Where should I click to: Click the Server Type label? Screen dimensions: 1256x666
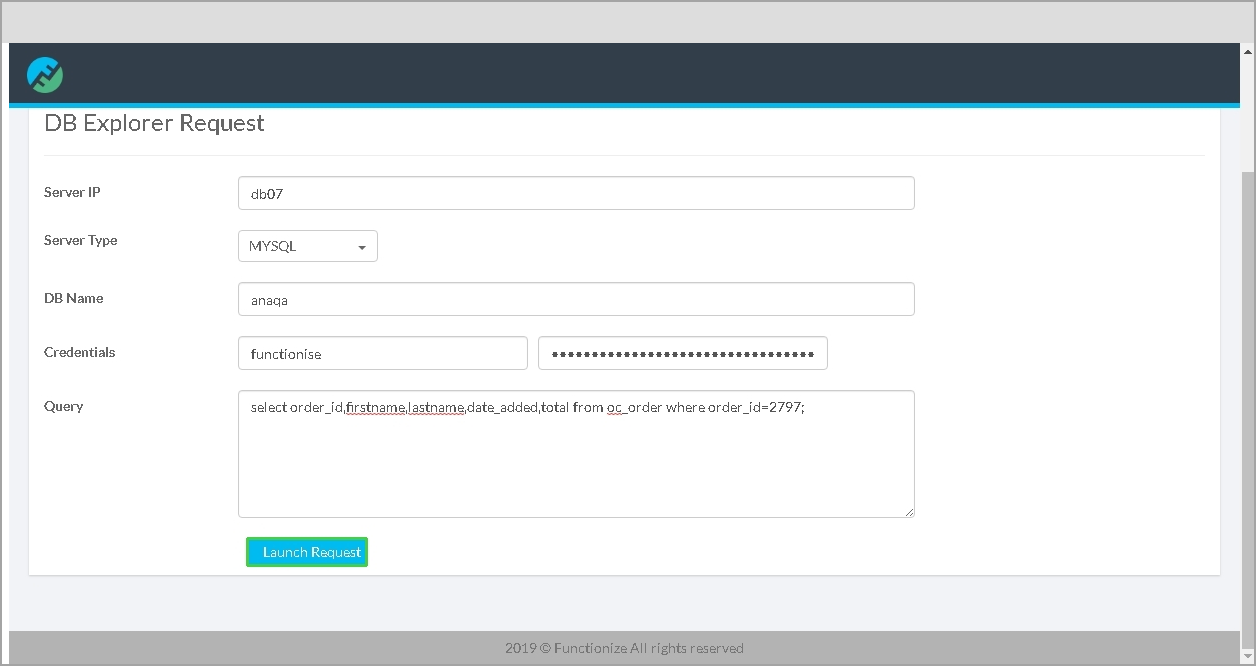80,240
